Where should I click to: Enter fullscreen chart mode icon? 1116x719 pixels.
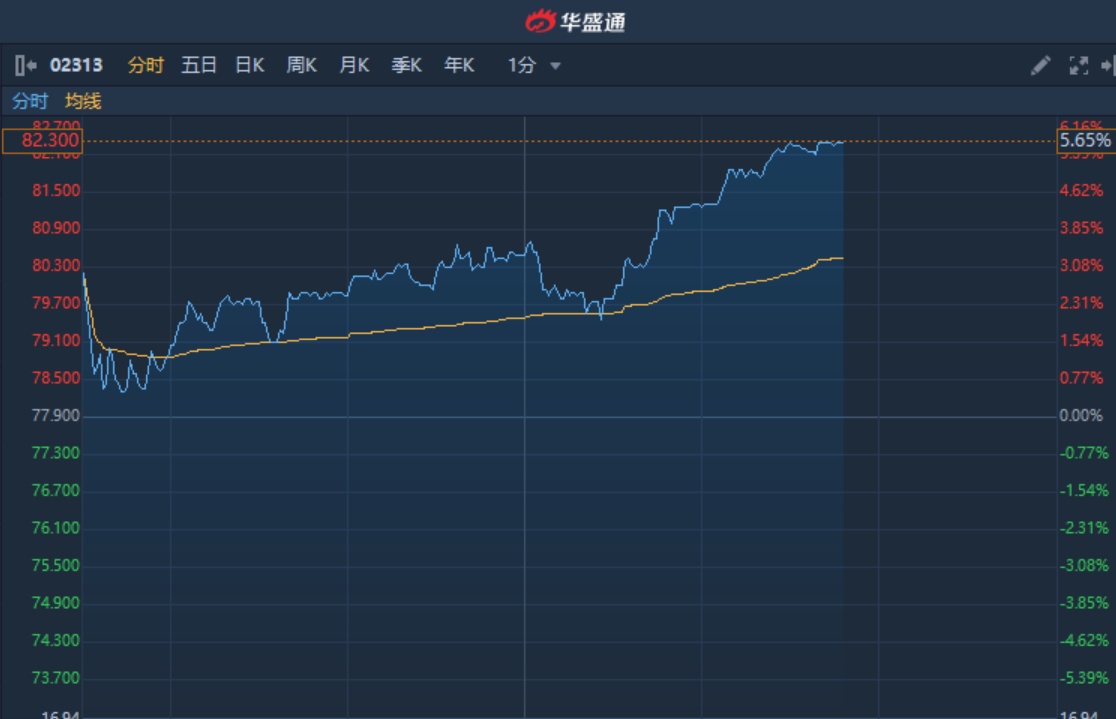pyautogui.click(x=1078, y=66)
